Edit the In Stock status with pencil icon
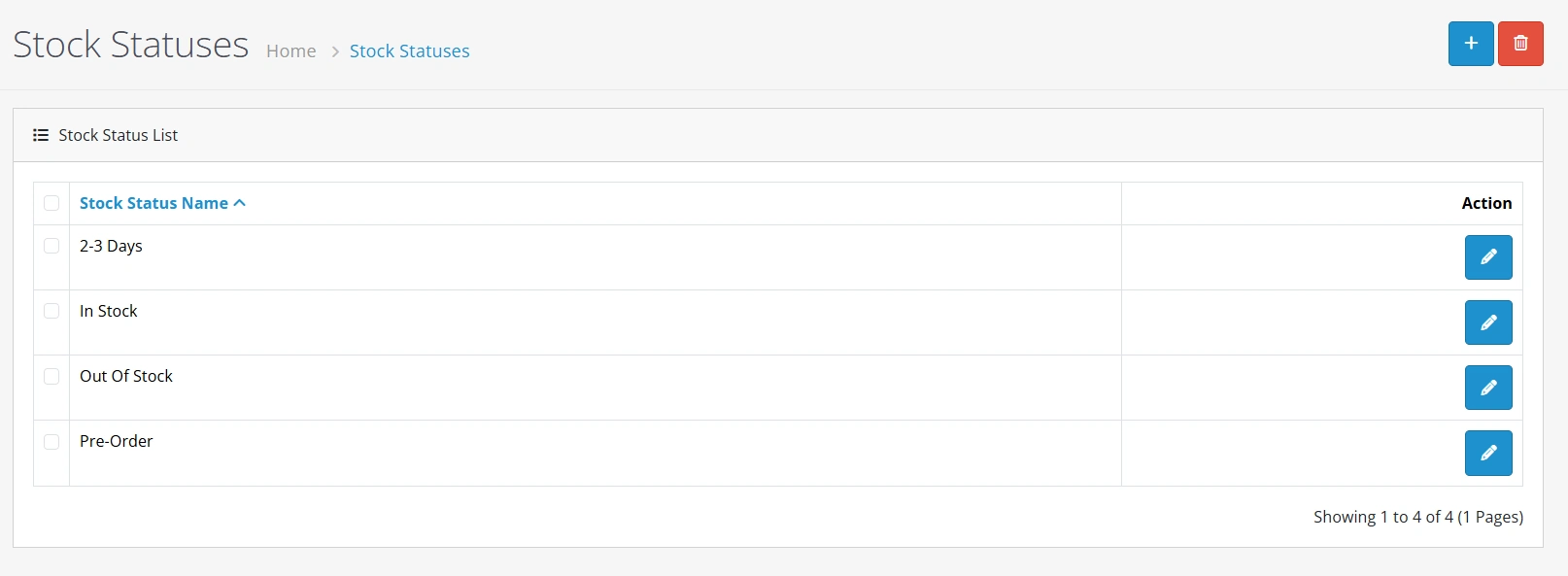The image size is (1568, 576). (x=1488, y=322)
